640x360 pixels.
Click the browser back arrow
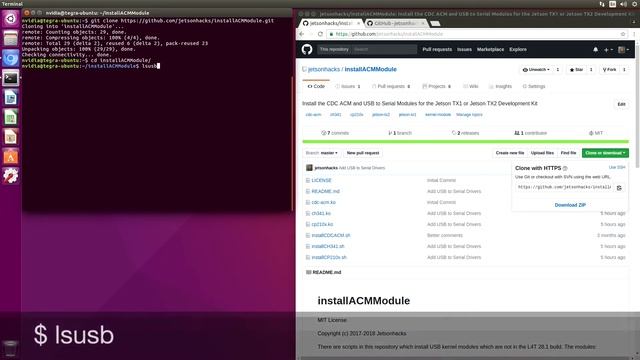coord(302,34)
